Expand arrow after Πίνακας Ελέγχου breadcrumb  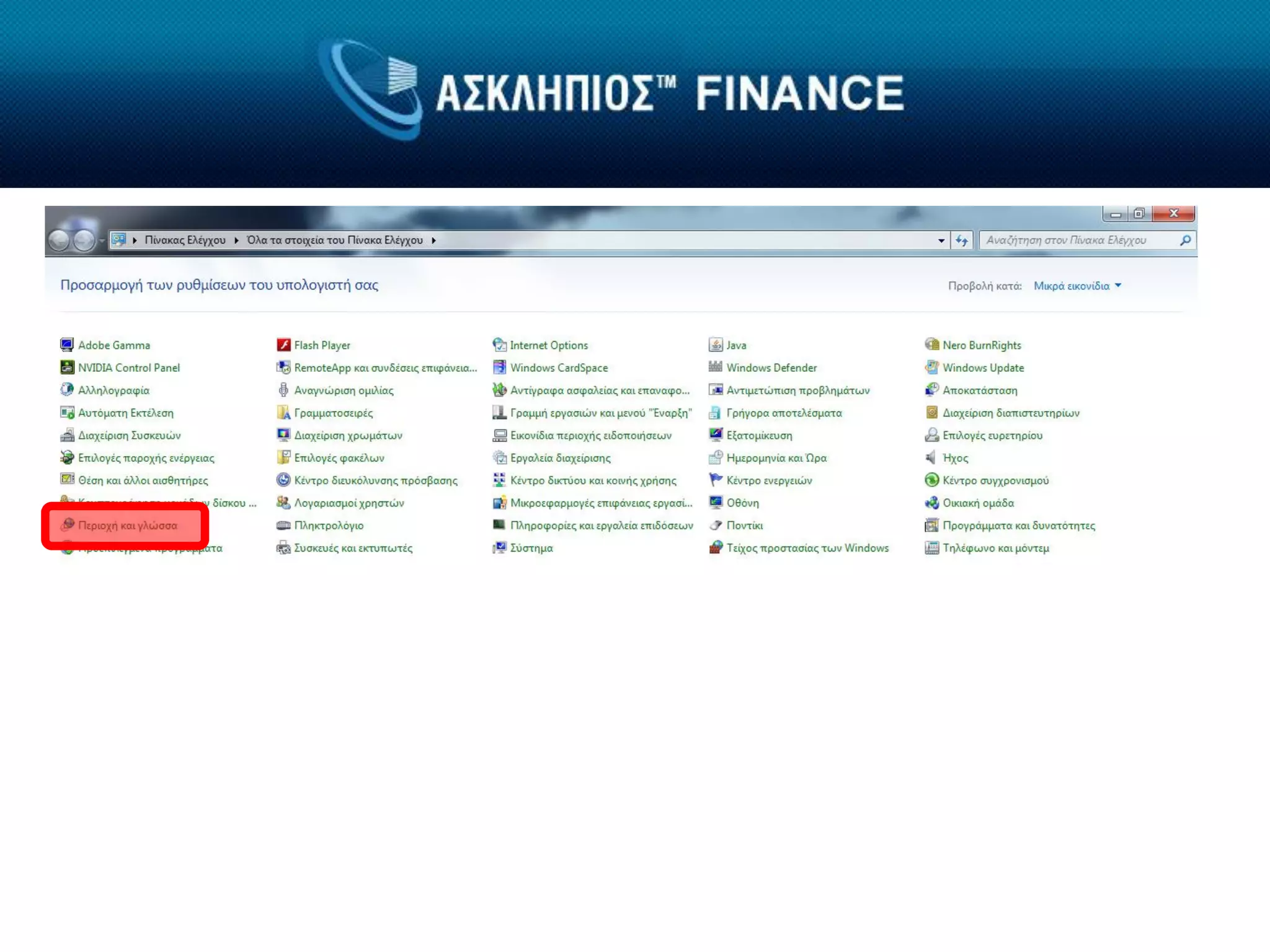[236, 240]
